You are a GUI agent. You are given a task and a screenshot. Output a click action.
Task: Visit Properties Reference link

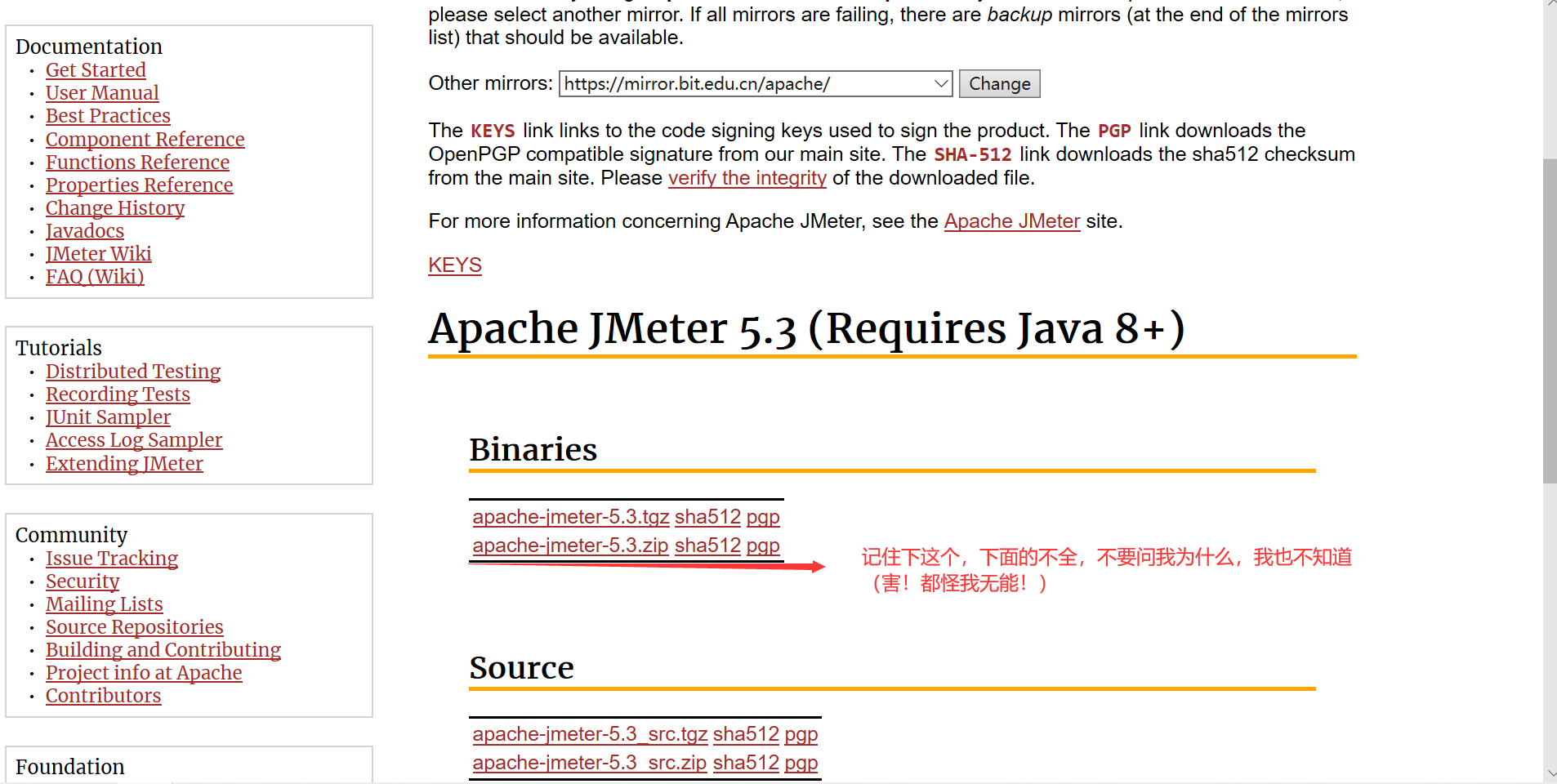[139, 185]
